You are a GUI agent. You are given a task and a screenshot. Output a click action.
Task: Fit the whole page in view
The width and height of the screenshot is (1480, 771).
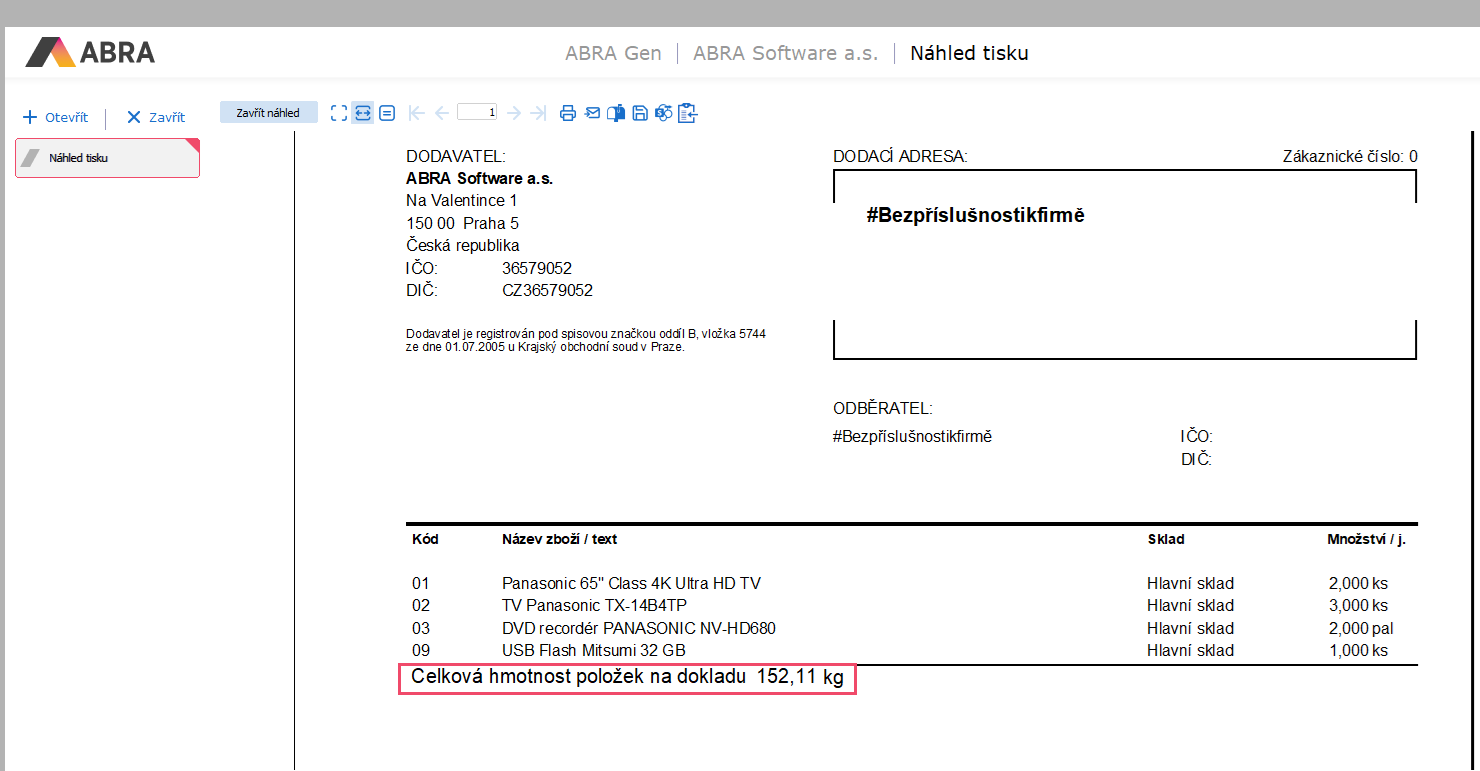[x=339, y=113]
